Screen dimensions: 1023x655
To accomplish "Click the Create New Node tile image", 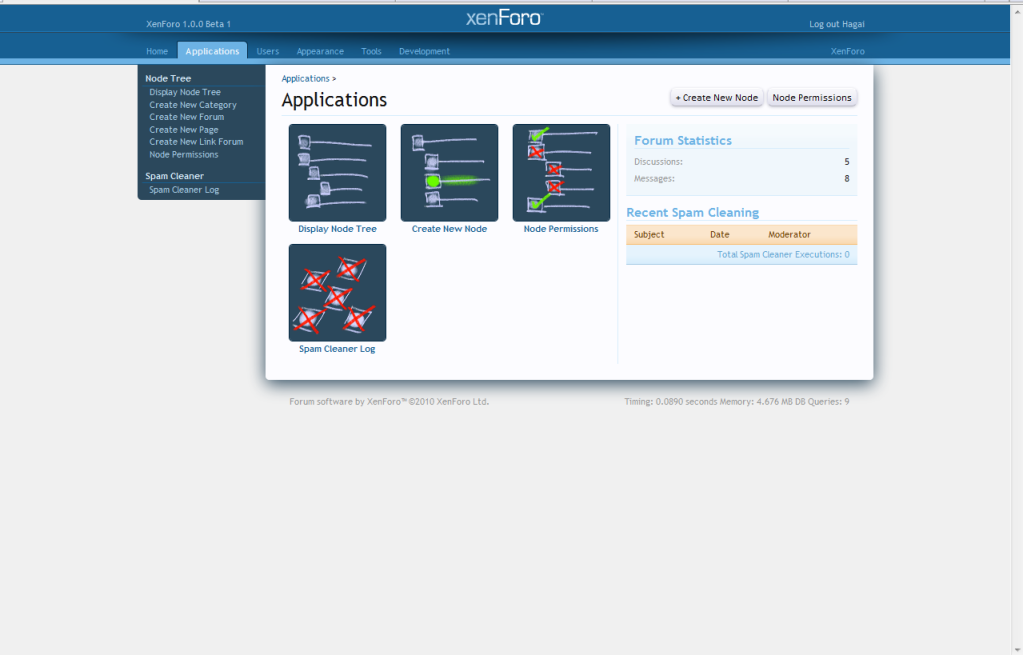I will point(450,173).
